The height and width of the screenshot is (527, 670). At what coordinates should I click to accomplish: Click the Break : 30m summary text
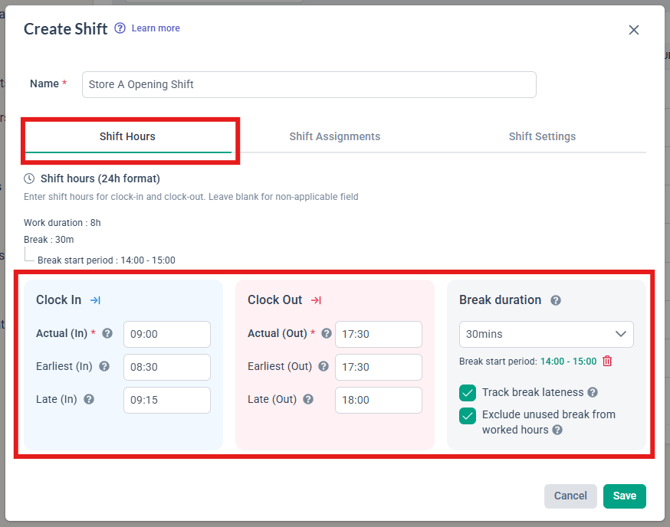tap(49, 240)
